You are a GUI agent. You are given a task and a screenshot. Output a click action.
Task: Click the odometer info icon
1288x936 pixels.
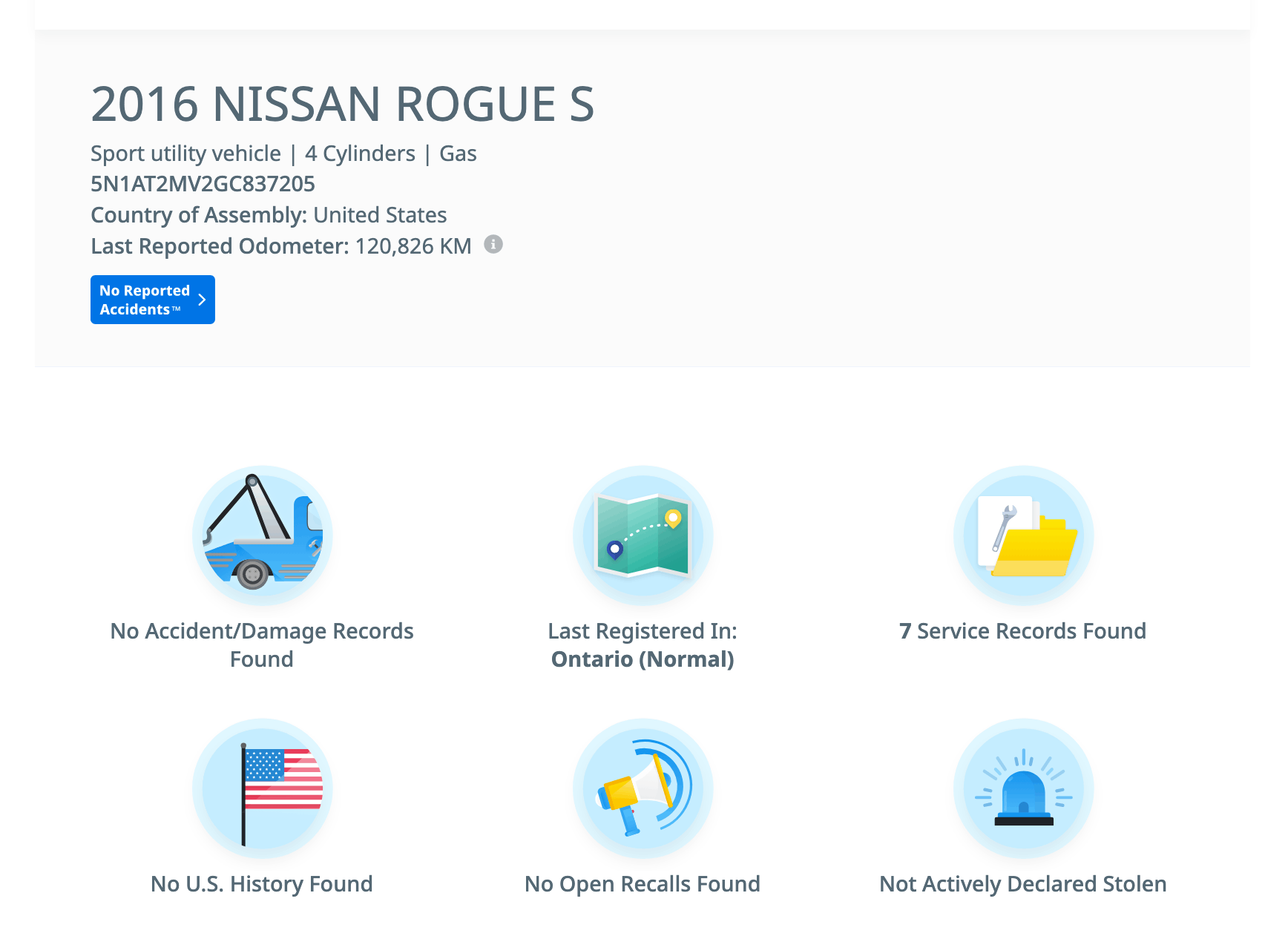(493, 244)
